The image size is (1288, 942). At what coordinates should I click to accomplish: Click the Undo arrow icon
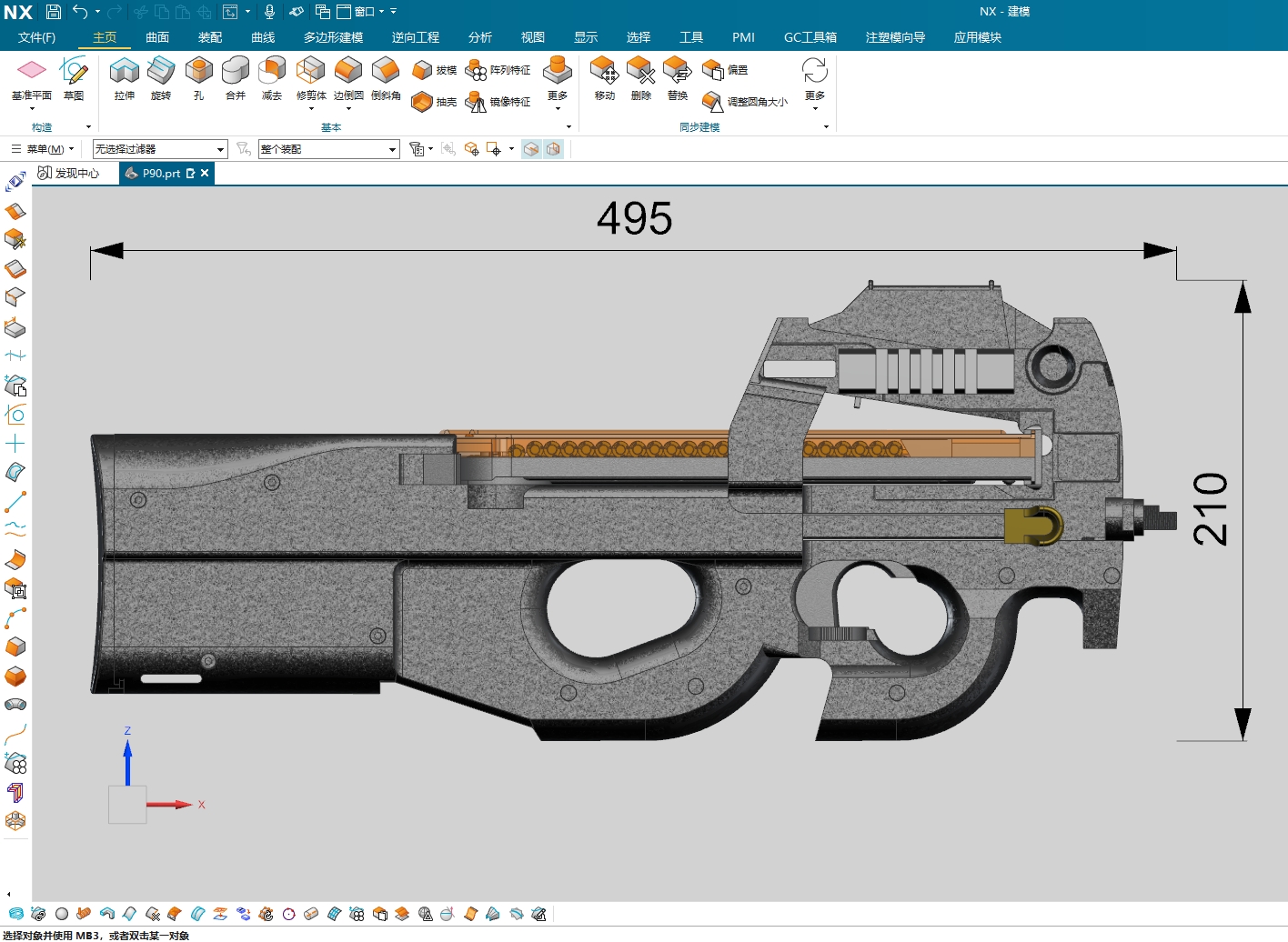(x=80, y=12)
